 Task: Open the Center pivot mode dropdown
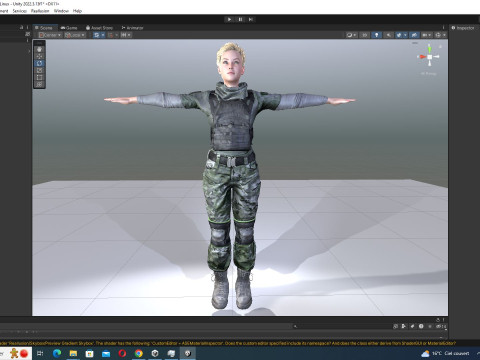click(50, 35)
